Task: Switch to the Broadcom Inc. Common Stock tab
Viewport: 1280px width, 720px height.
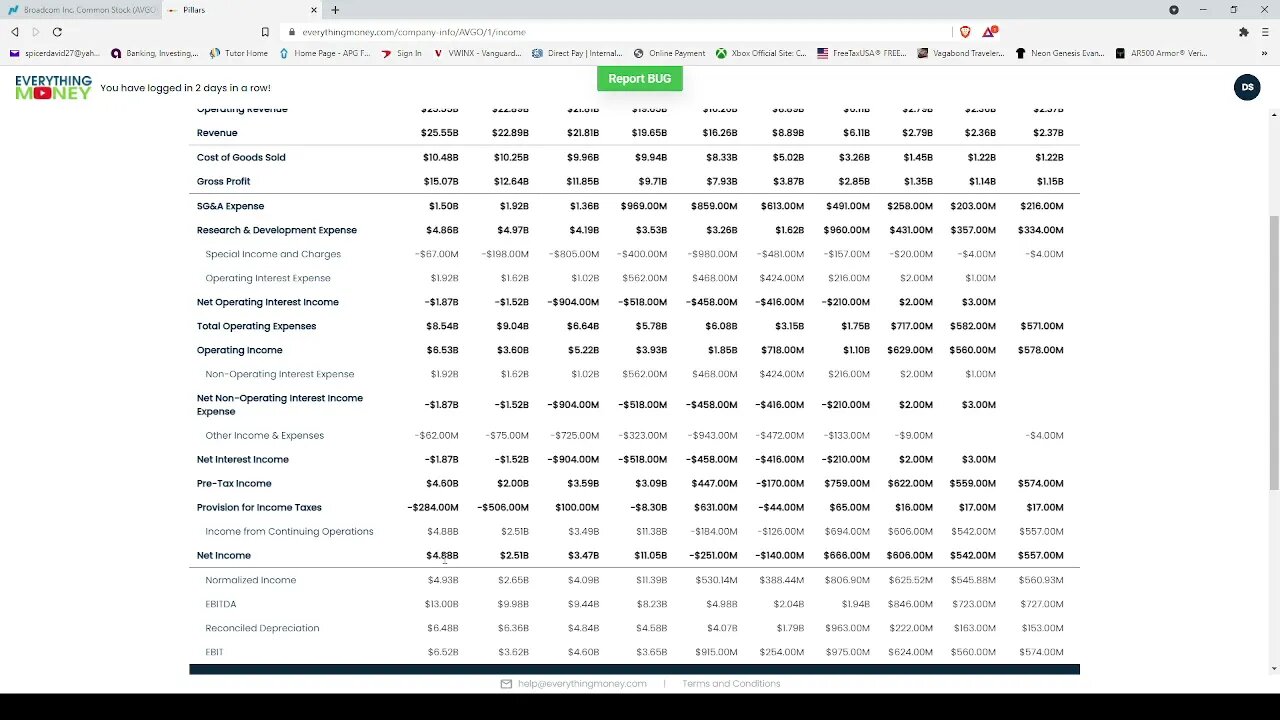Action: (82, 10)
